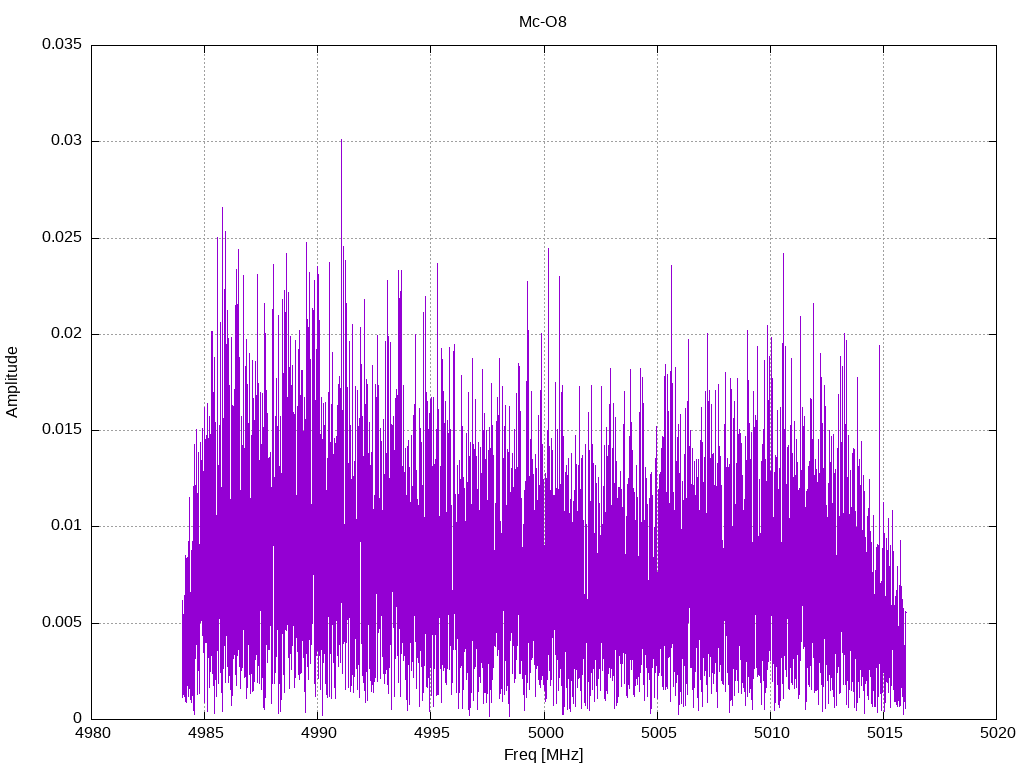The image size is (1024, 768).
Task: Click the 4980 x-axis tick label
Action: pyautogui.click(x=92, y=733)
